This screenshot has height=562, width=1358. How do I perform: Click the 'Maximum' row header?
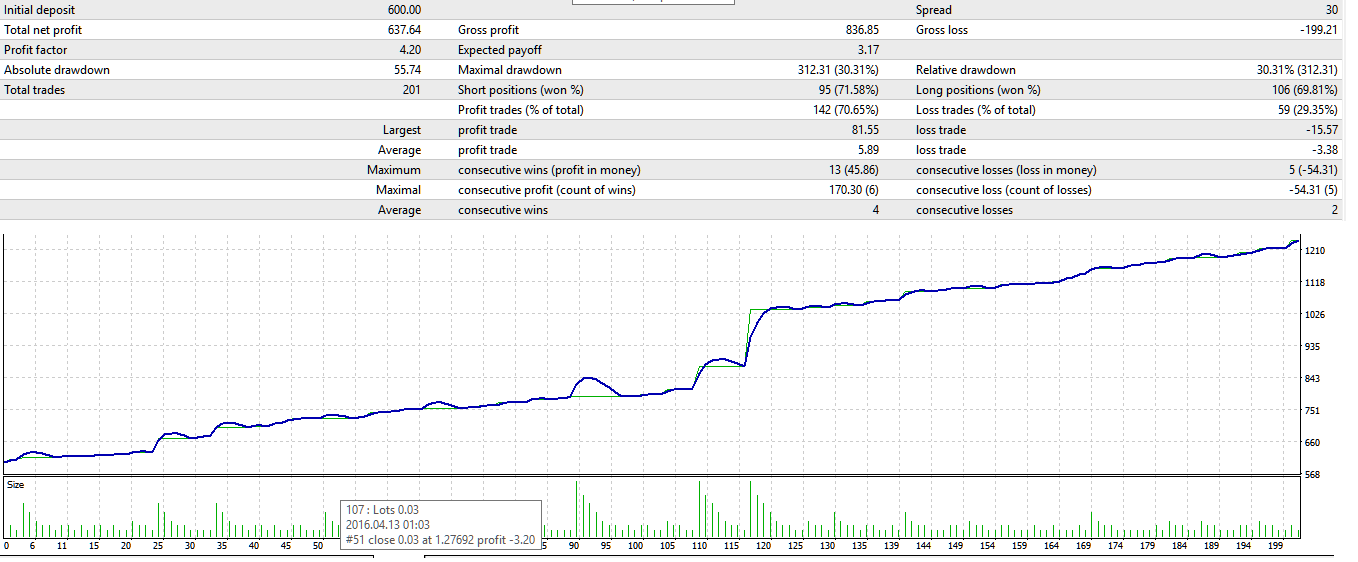394,170
